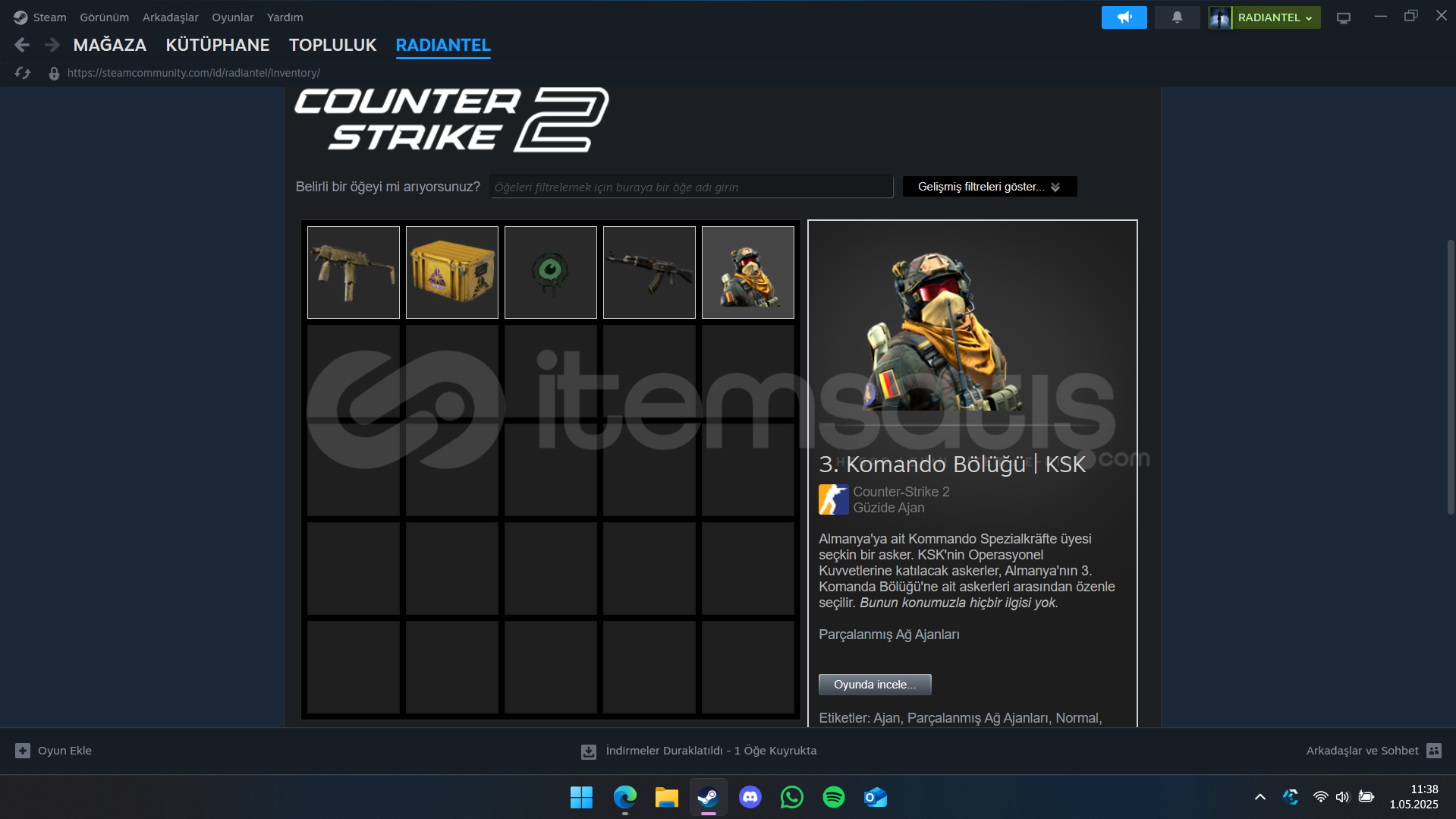The image size is (1456, 819).
Task: Switch to Big Picture mode icon
Action: click(x=1343, y=17)
